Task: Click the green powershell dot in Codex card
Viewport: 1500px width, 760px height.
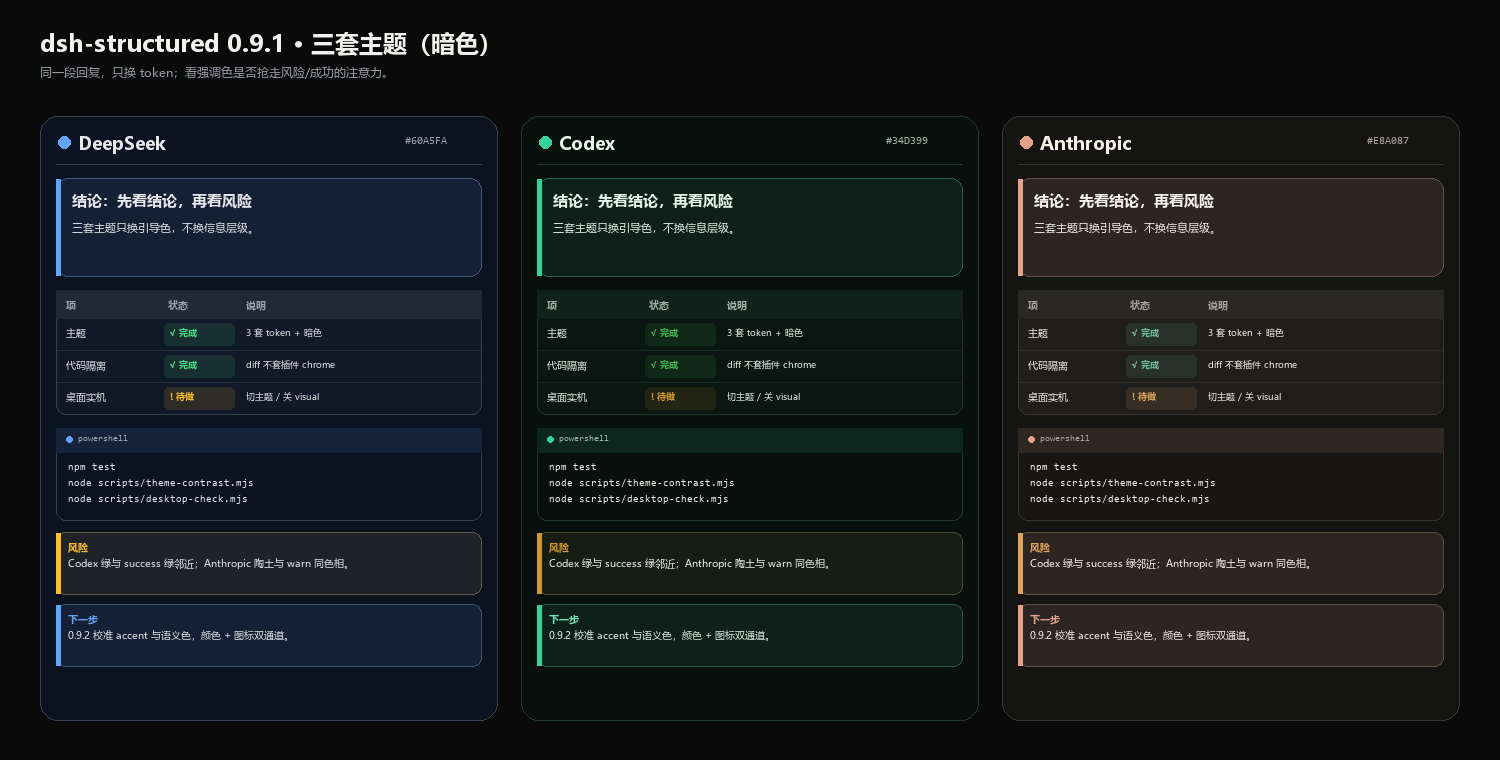Action: pyautogui.click(x=550, y=439)
